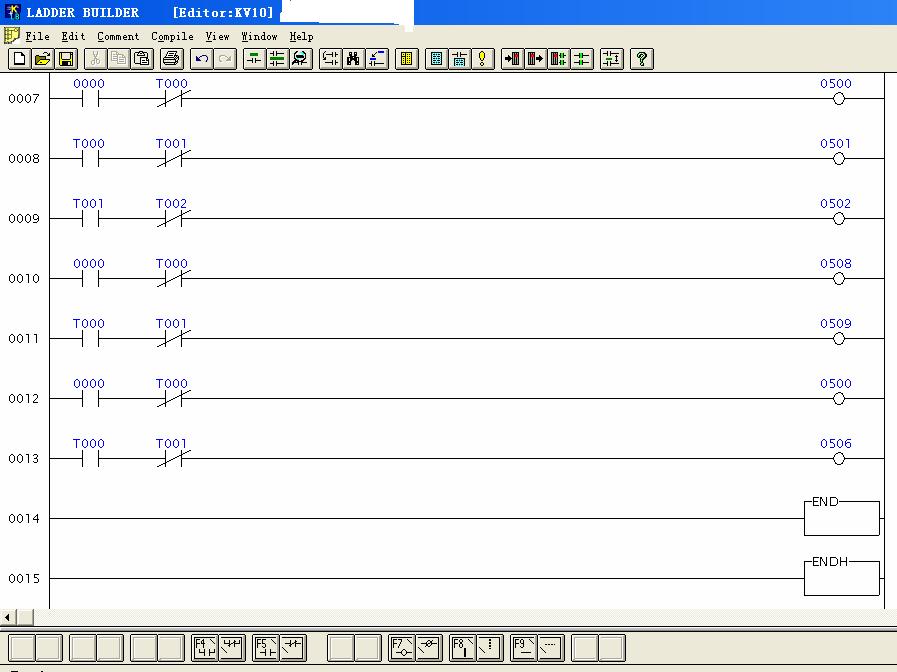Image resolution: width=897 pixels, height=672 pixels.
Task: Draw vertical connection line with F8
Action: point(463,647)
